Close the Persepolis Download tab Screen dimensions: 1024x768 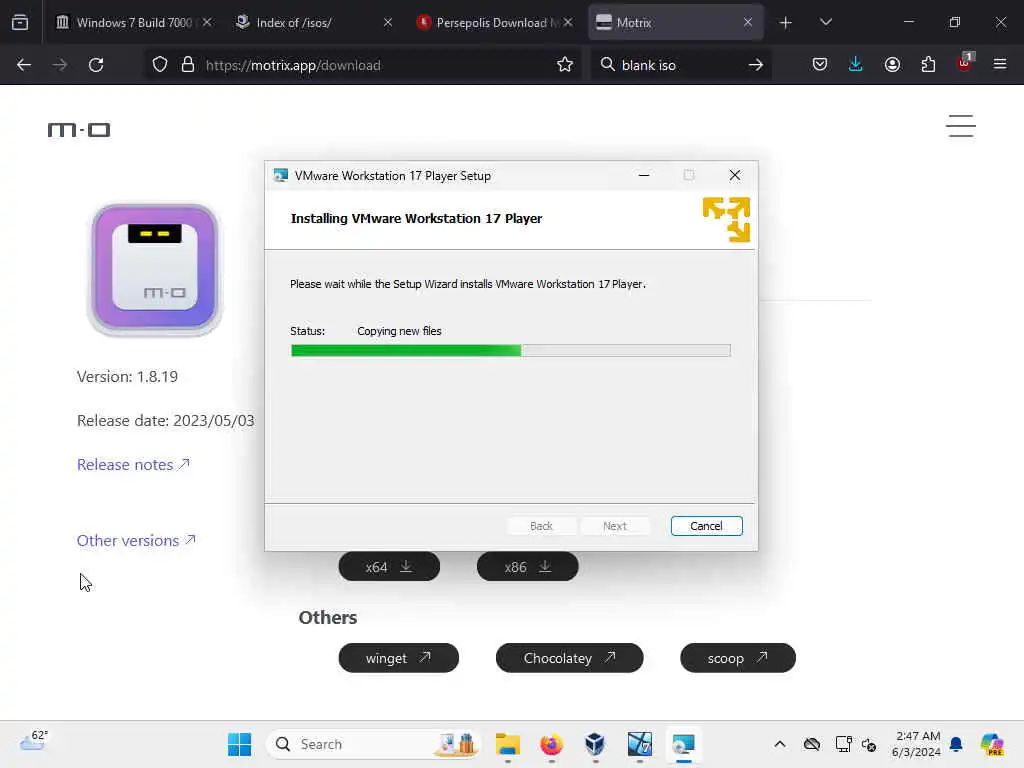pos(568,23)
